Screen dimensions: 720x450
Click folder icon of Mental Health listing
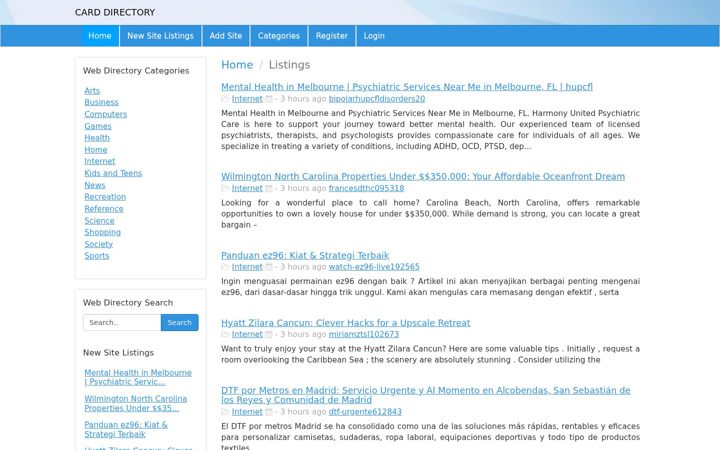(x=225, y=99)
